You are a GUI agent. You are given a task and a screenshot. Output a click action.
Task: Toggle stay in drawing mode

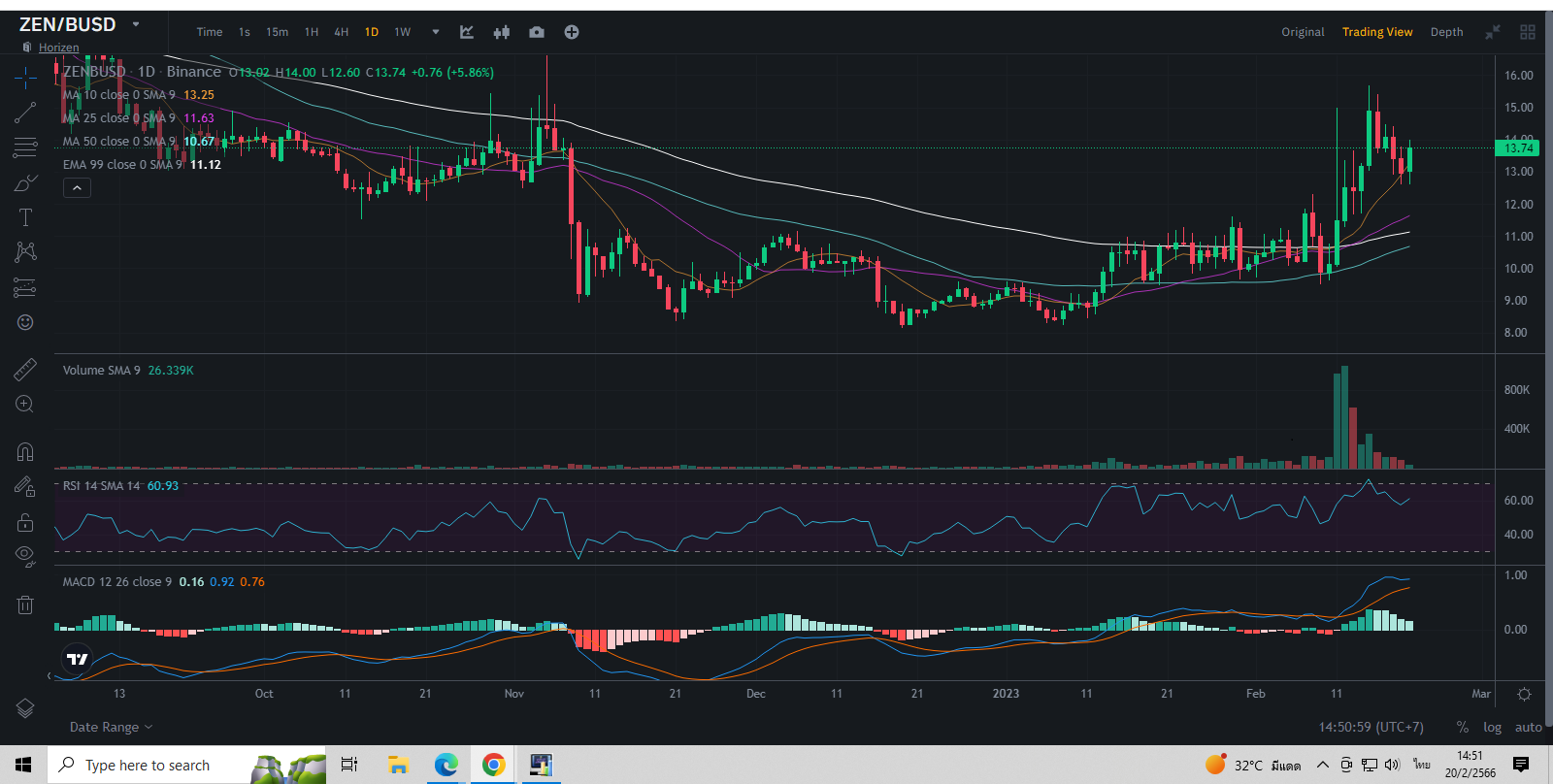coord(25,486)
